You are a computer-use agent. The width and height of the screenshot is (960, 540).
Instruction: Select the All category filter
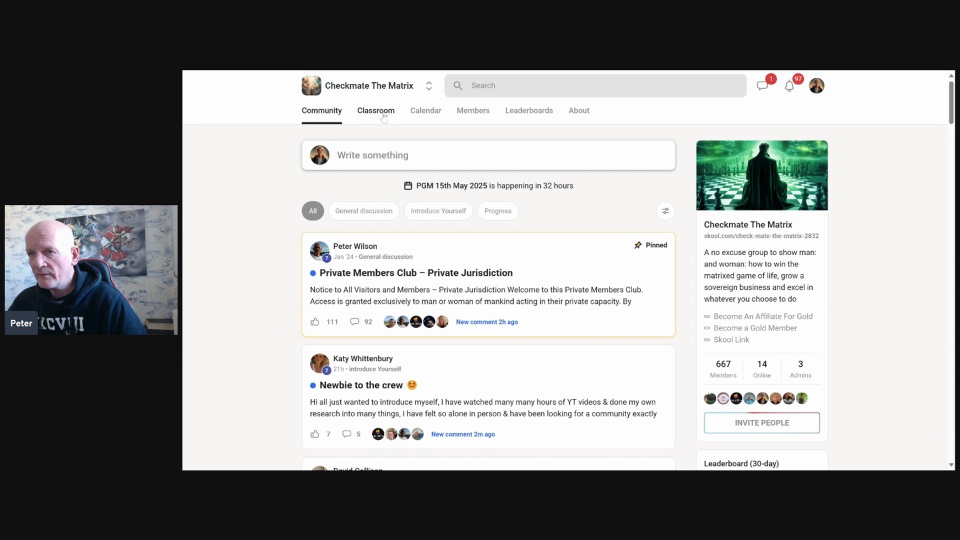click(x=313, y=211)
